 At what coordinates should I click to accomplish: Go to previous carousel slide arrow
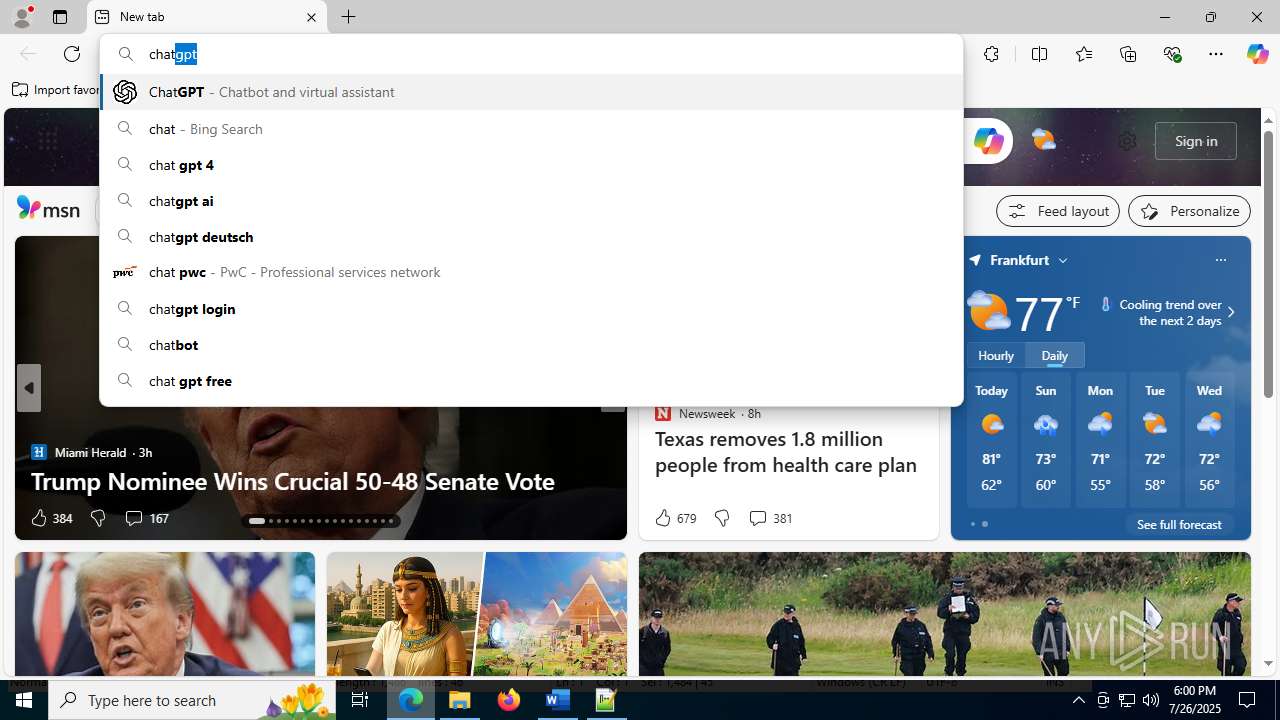28,388
